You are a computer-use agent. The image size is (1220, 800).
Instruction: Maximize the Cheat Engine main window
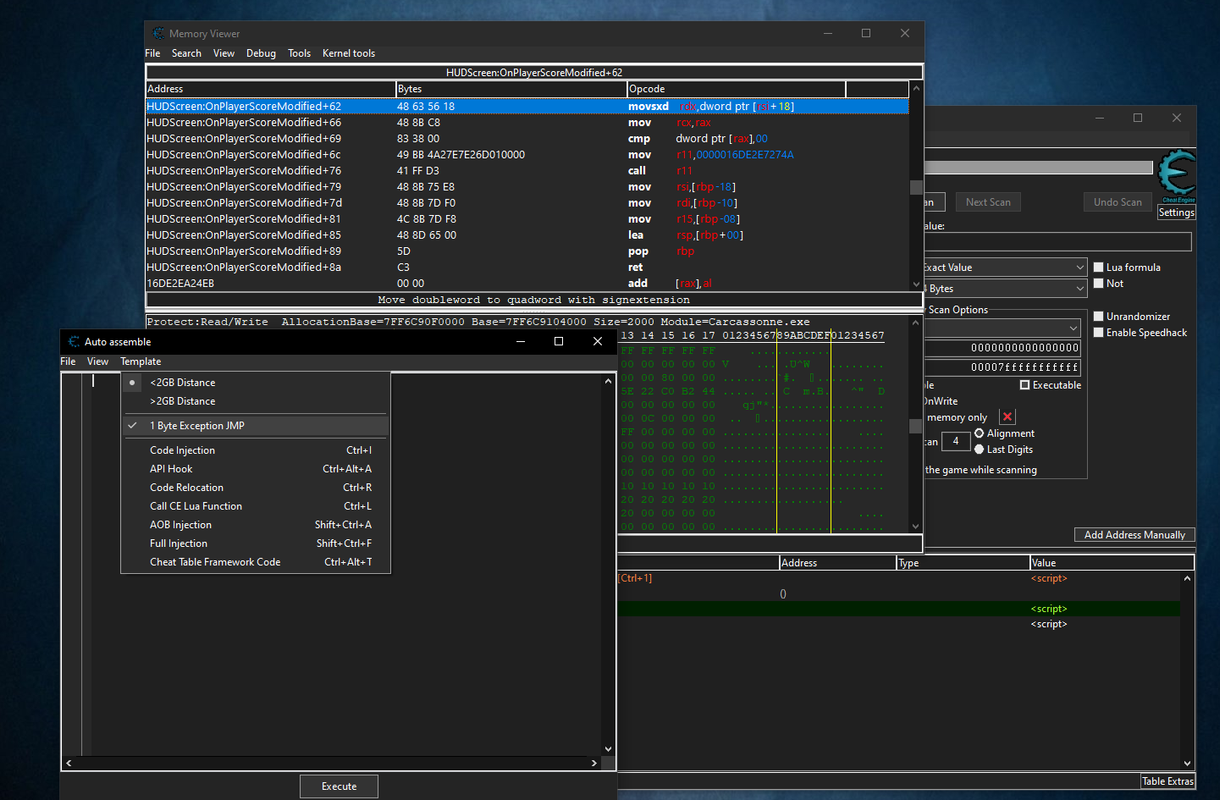point(1137,117)
